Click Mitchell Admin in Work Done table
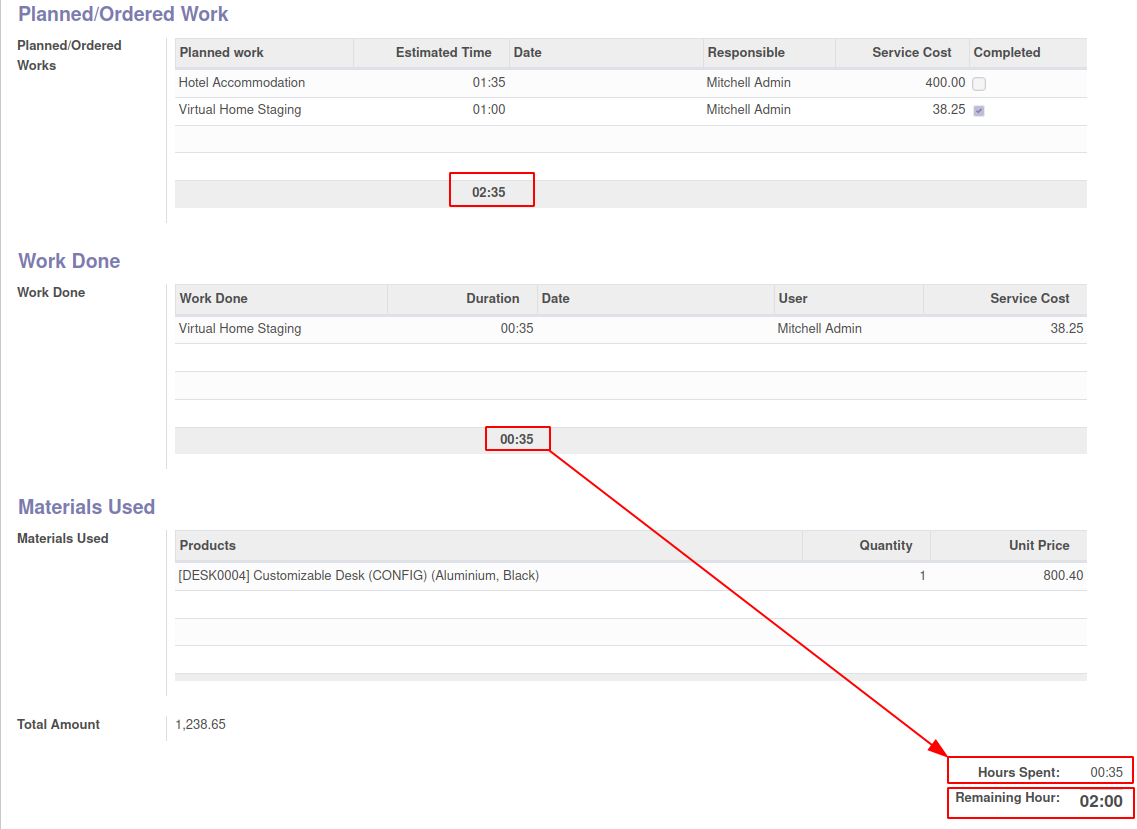1137x829 pixels. point(819,329)
